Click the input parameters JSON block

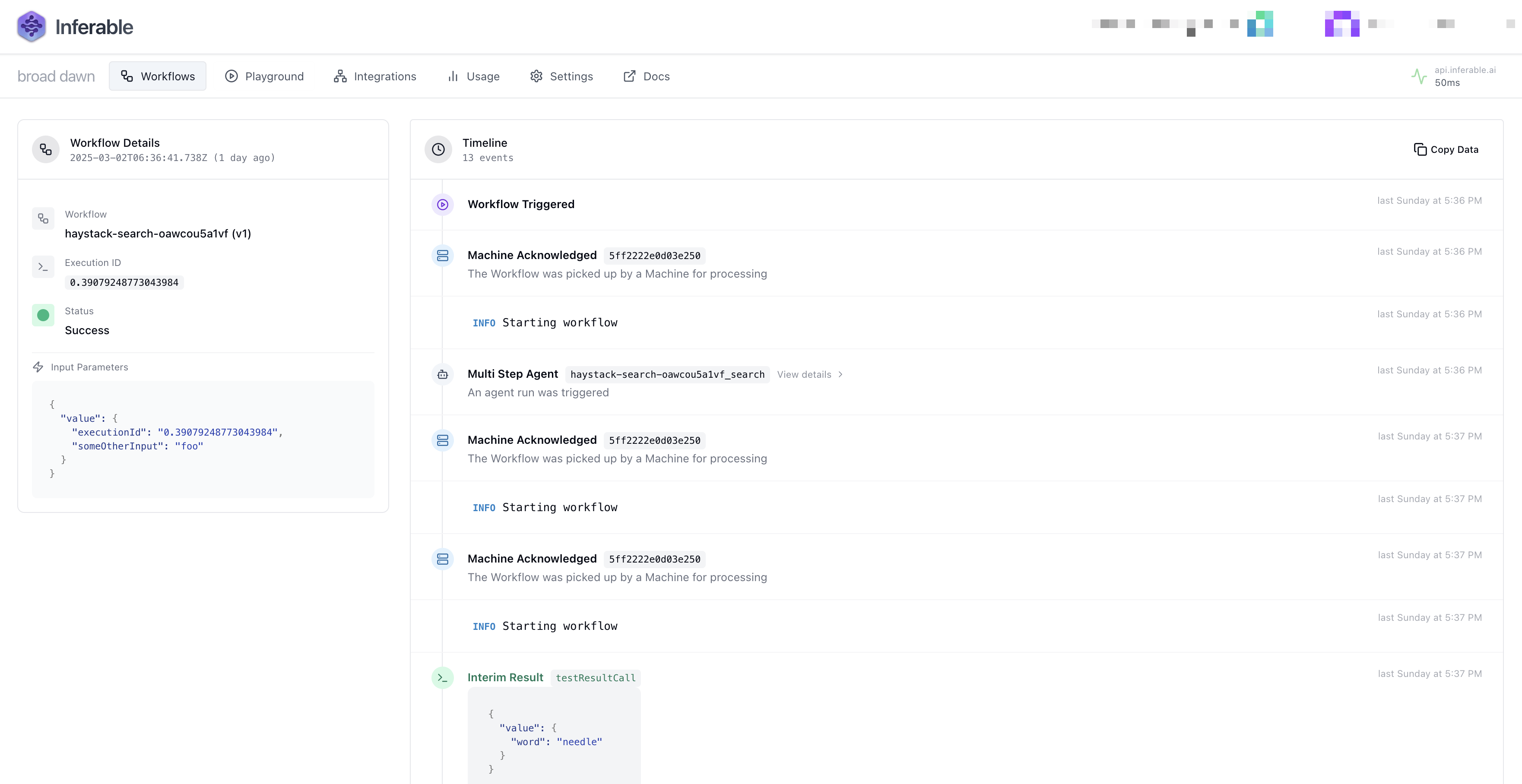[203, 439]
